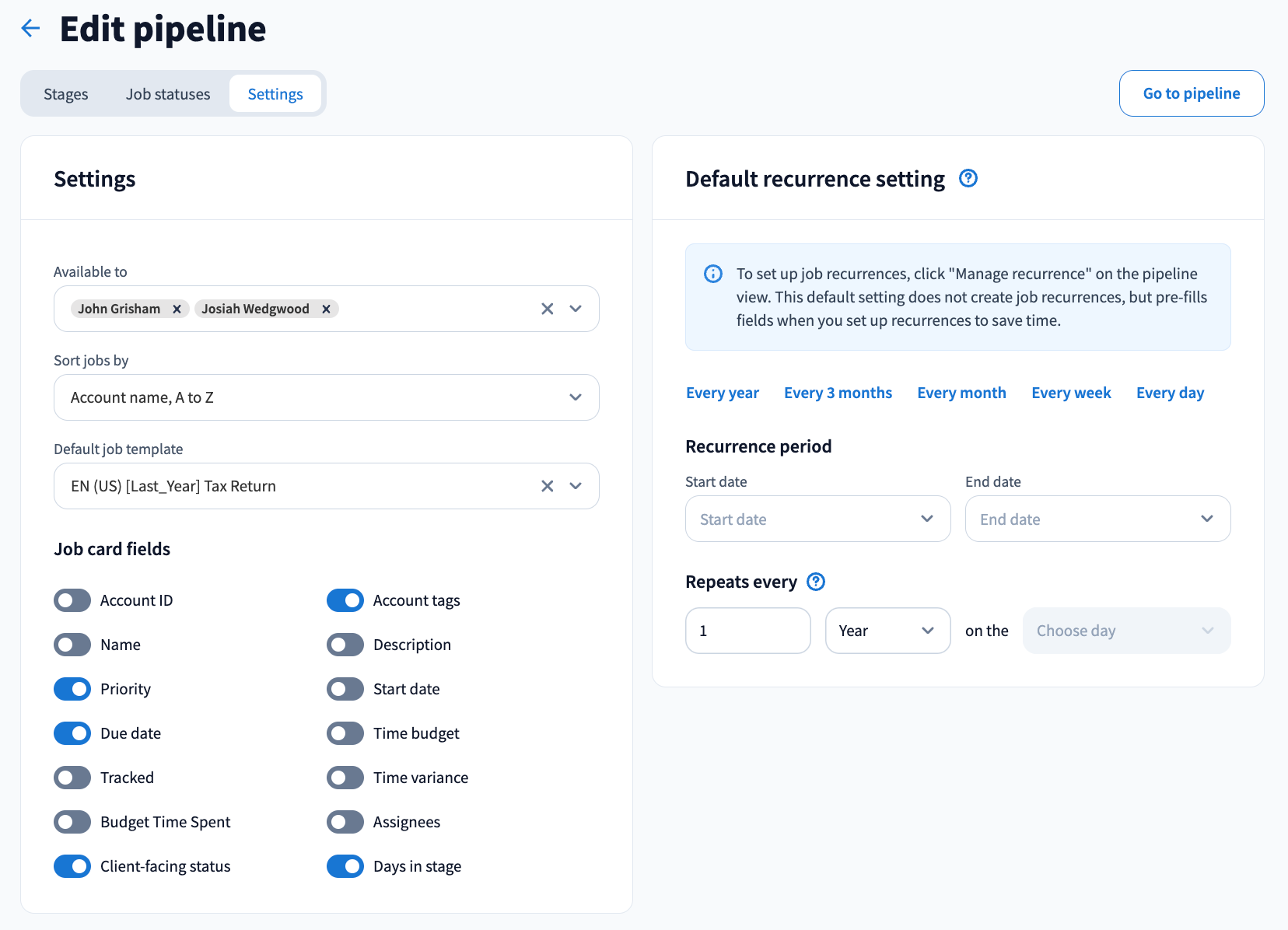Screen dimensions: 1288x930
Task: Click the back arrow beside Edit pipeline
Action: [x=30, y=29]
